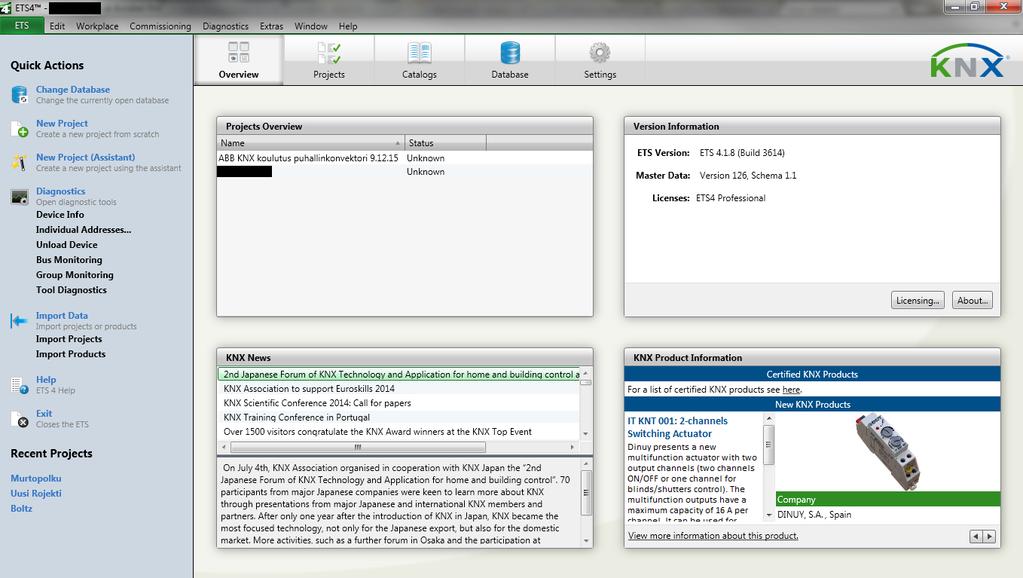Show previous KNX product arrow
1023x578 pixels.
coord(976,536)
